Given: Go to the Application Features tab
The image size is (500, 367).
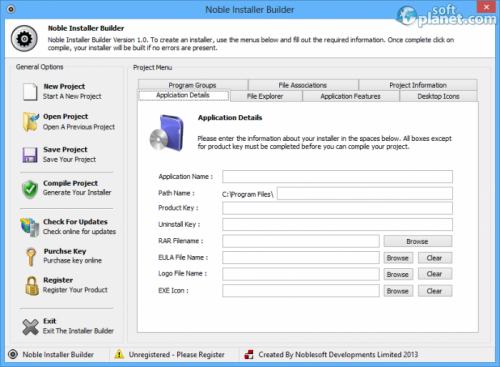Looking at the screenshot, I should point(350,96).
